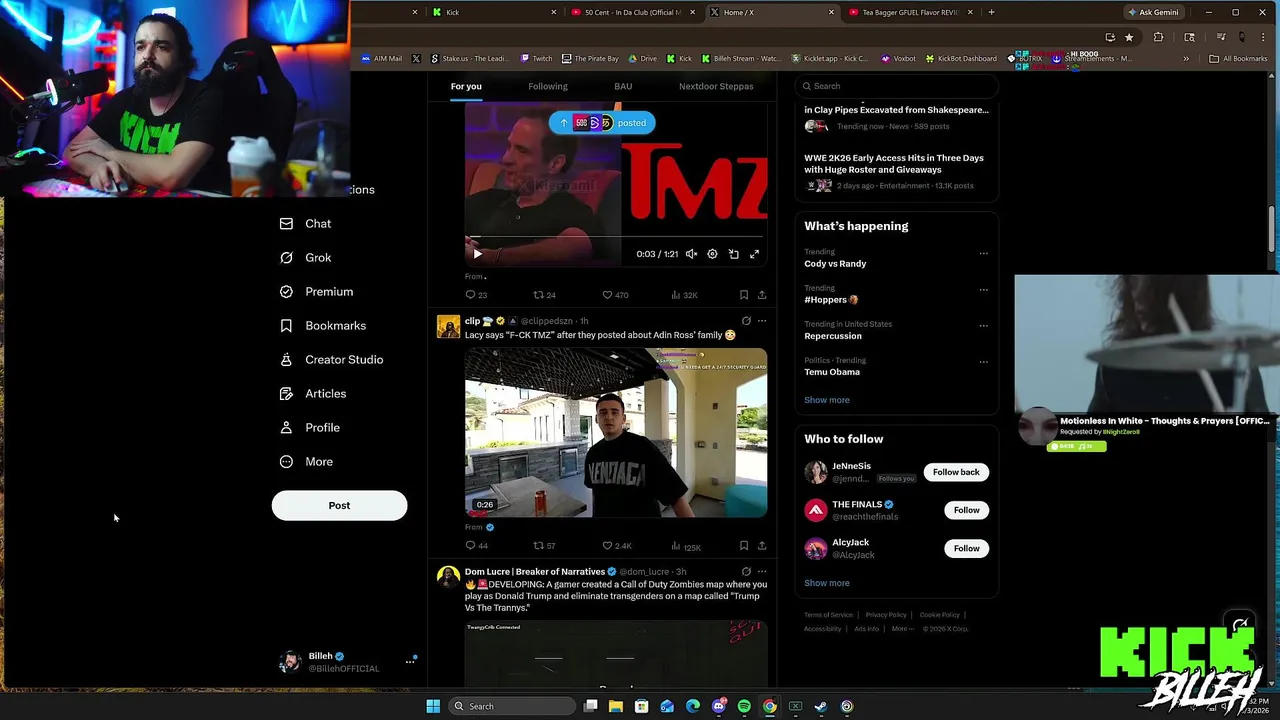Open WWE 2K26 Early Access trend
The height and width of the screenshot is (720, 1280).
point(896,171)
